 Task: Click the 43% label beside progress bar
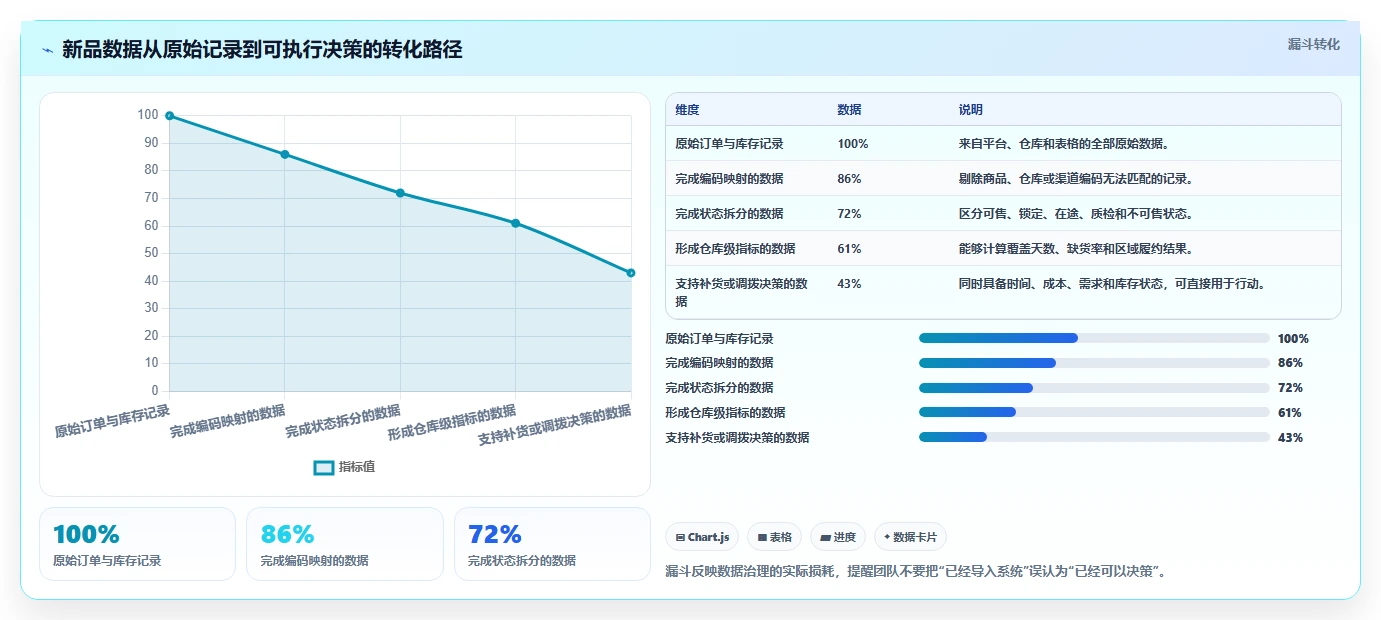click(x=1290, y=438)
